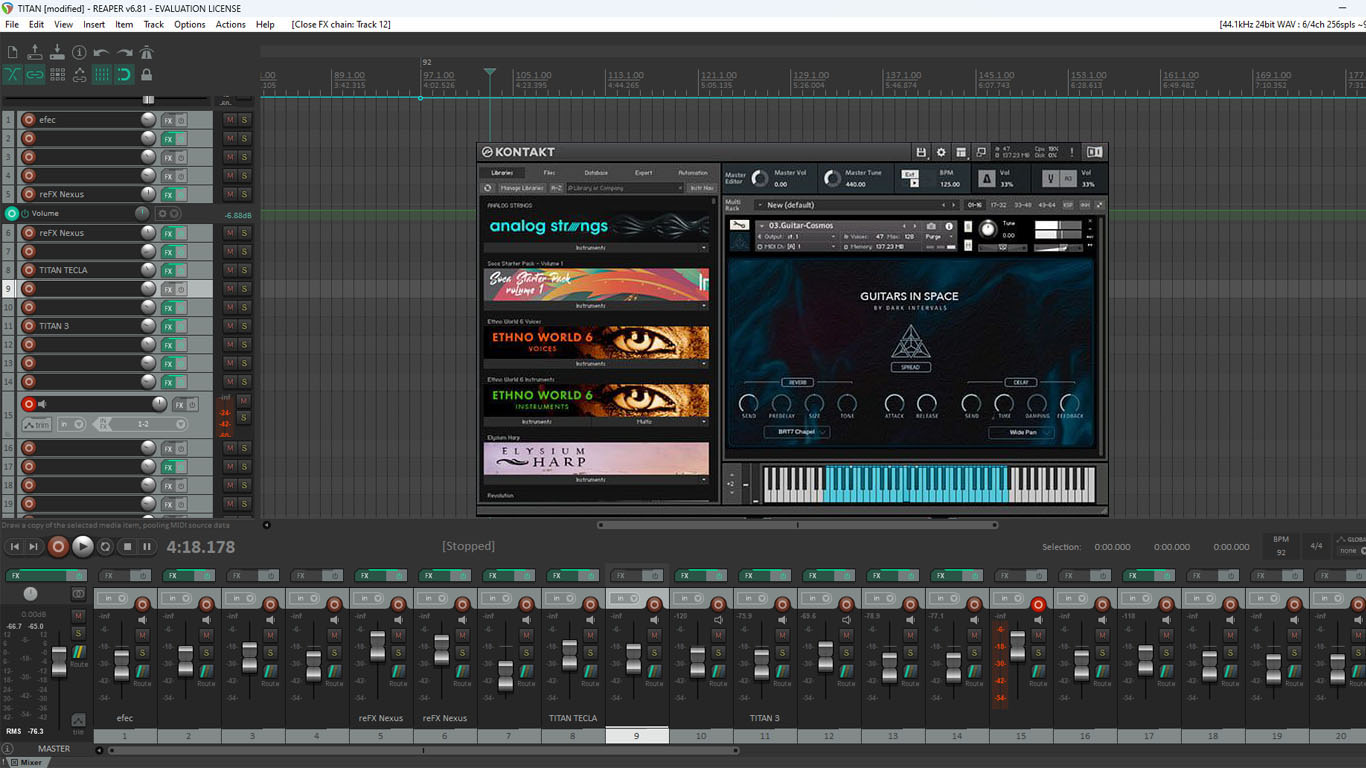Open the BRT7 Chapel reverb preset dropdown
Image resolution: width=1366 pixels, height=768 pixels.
tap(797, 432)
